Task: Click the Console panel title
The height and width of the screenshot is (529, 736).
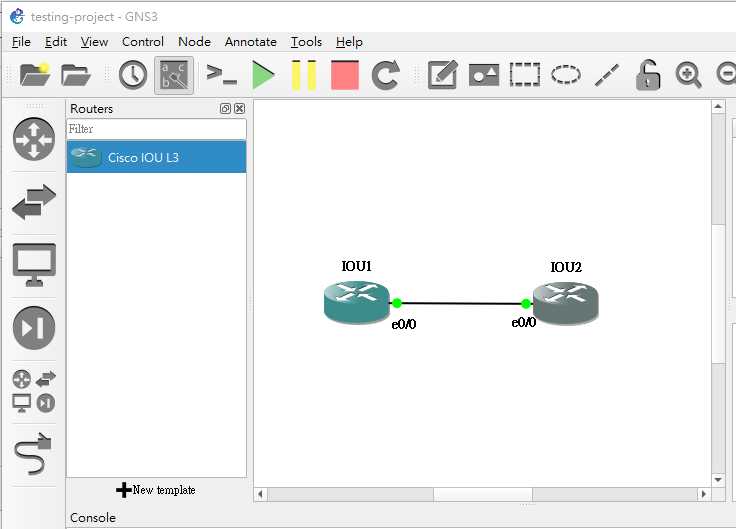Action: 93,518
